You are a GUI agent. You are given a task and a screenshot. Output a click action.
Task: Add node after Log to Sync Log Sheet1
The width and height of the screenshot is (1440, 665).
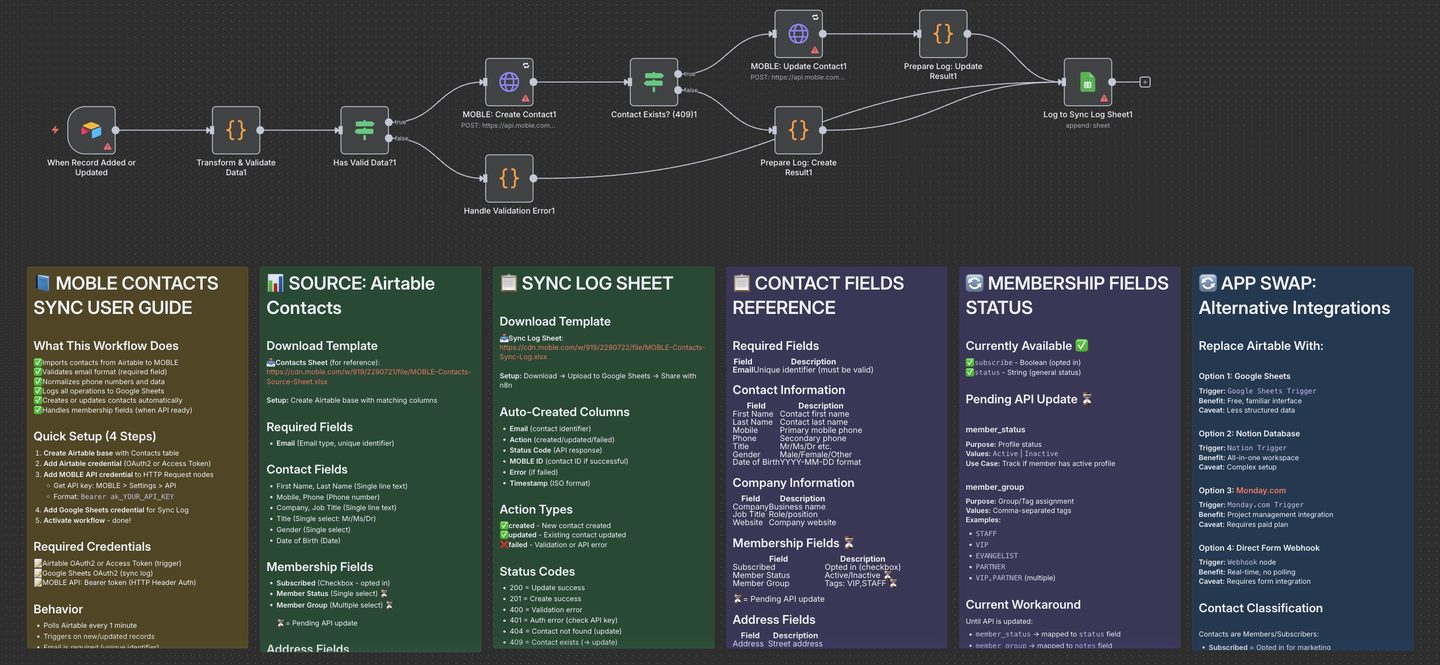1145,82
